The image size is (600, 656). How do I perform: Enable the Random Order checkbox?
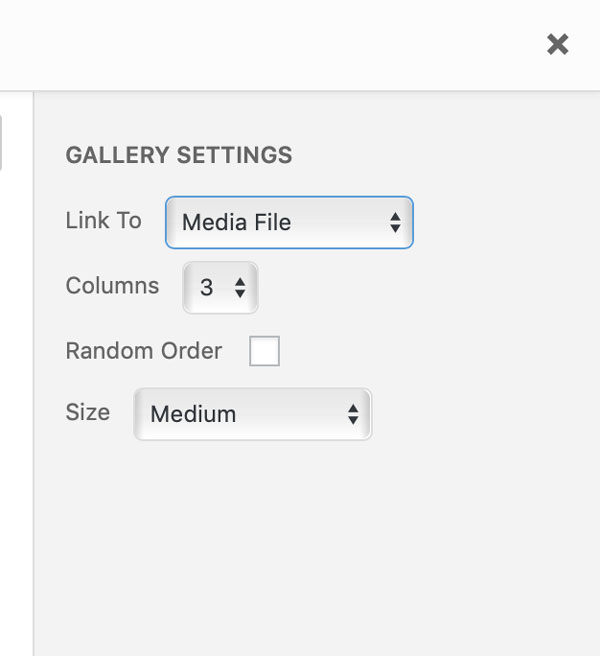[x=264, y=352]
